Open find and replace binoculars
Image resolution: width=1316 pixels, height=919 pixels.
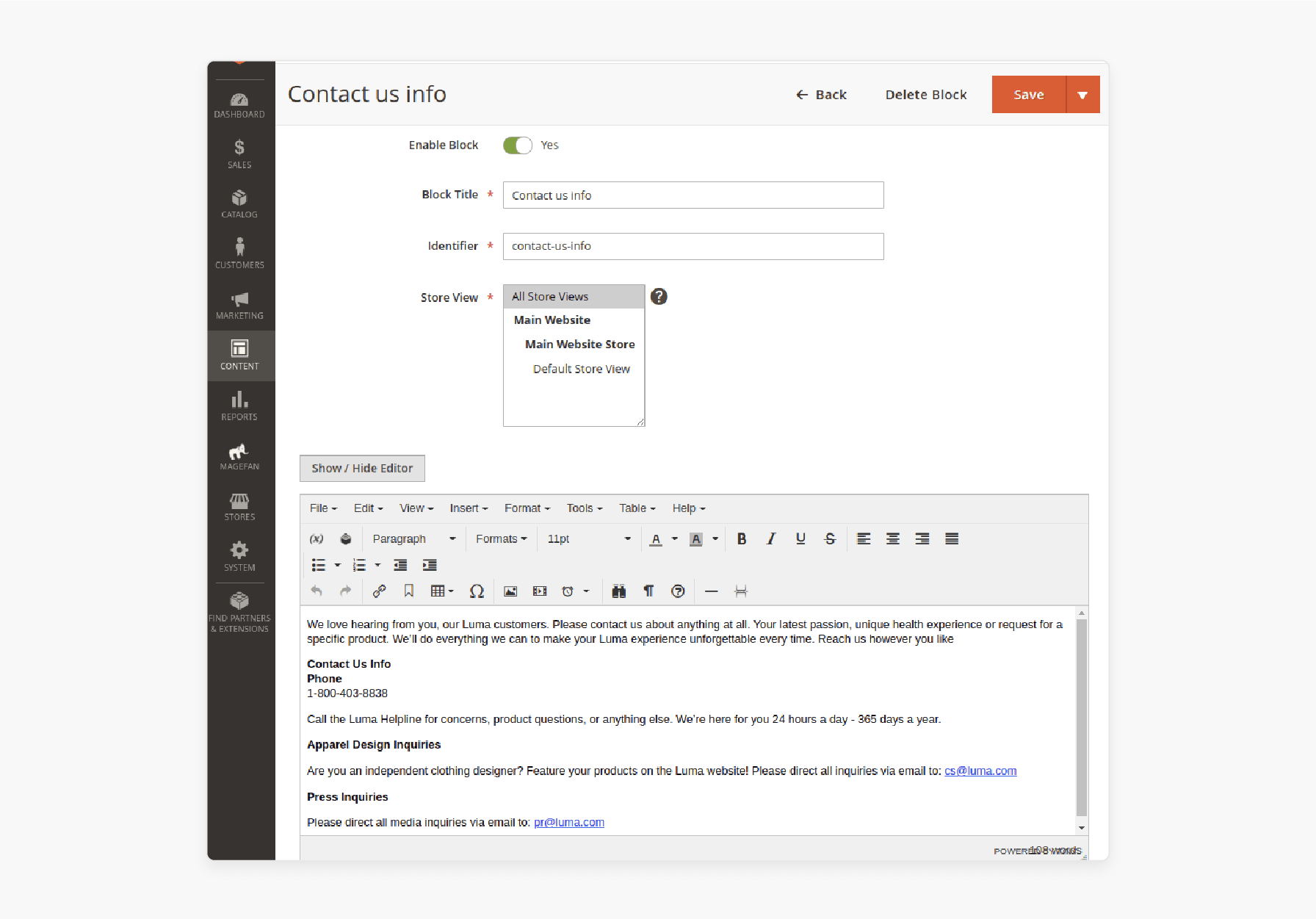pyautogui.click(x=619, y=591)
